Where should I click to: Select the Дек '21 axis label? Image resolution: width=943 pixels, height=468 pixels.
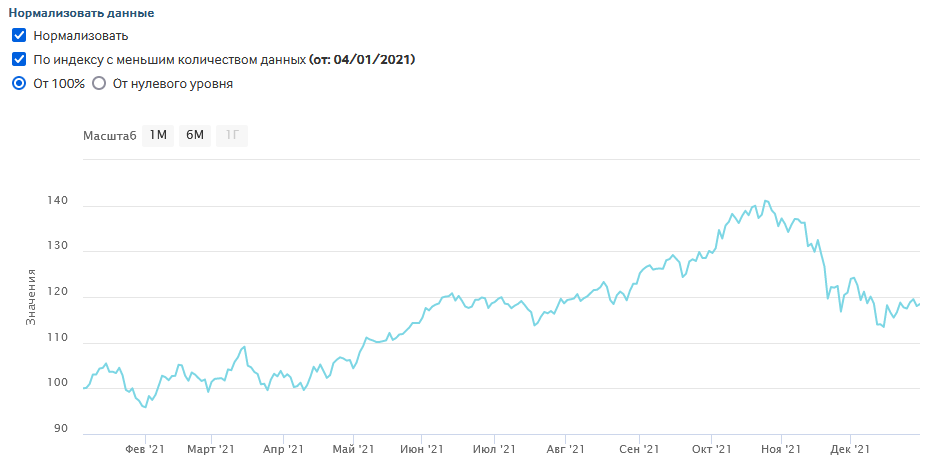(x=848, y=450)
